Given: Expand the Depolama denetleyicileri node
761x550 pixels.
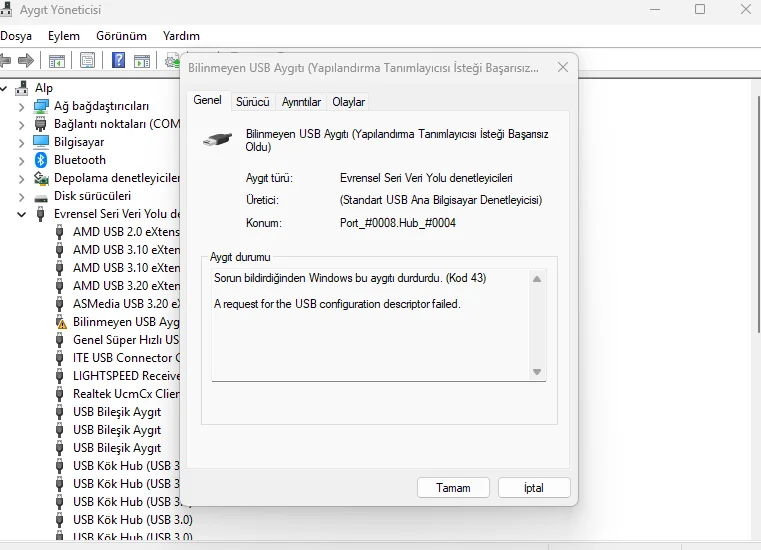Looking at the screenshot, I should (21, 179).
